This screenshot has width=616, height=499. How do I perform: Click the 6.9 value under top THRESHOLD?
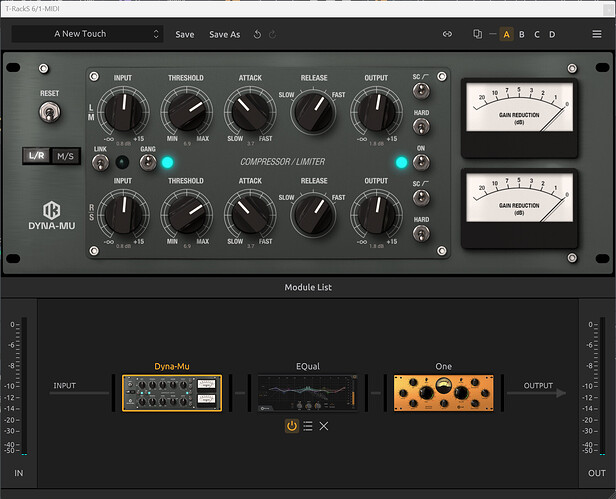pyautogui.click(x=187, y=144)
